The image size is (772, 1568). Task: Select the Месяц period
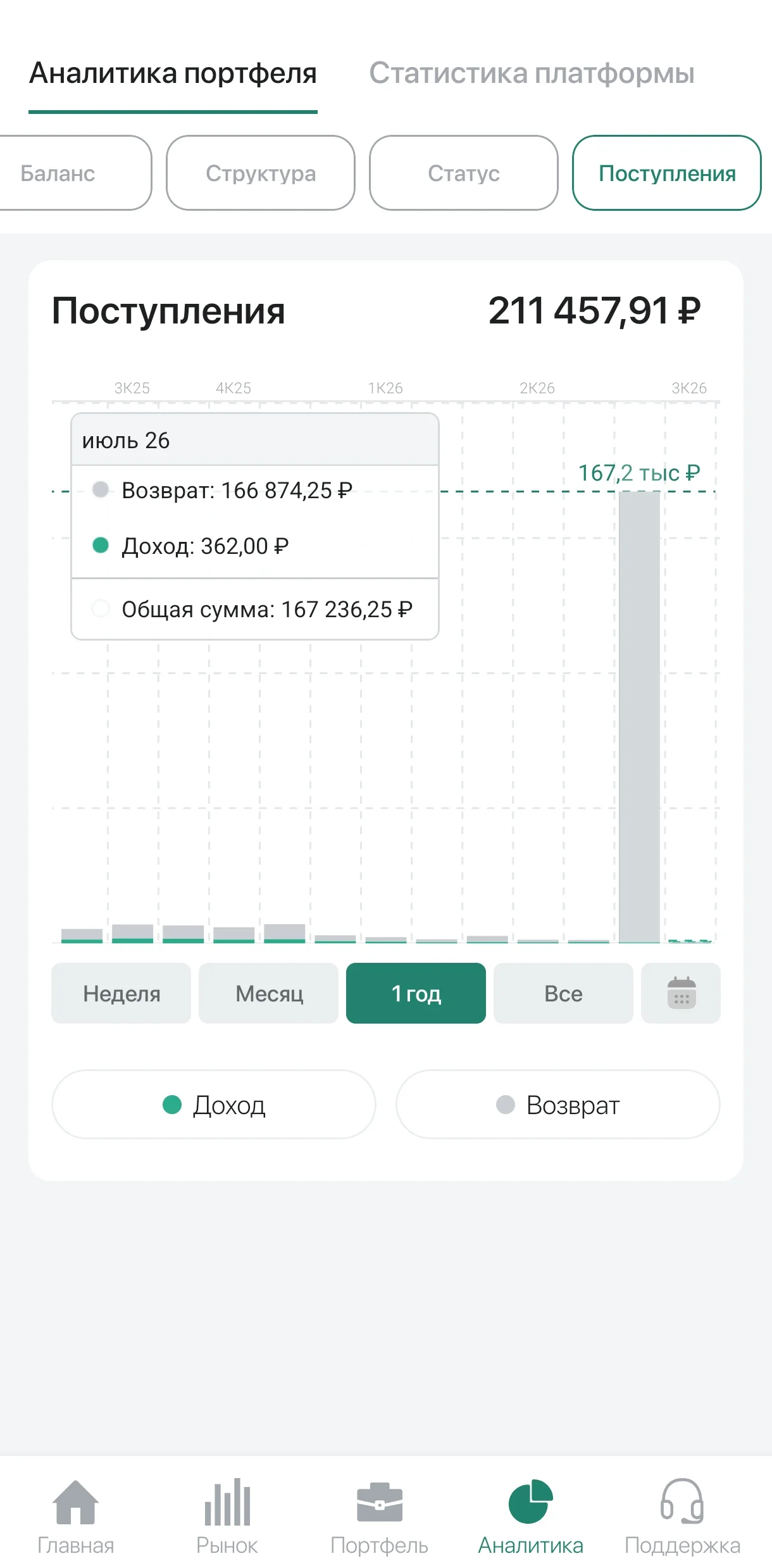coord(268,993)
